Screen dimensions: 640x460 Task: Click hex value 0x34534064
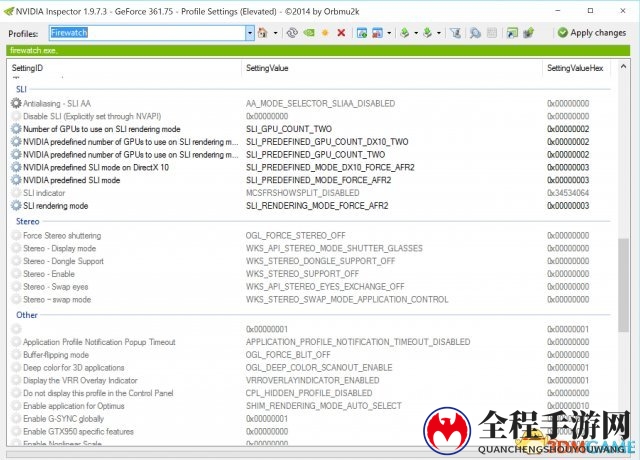coord(568,193)
